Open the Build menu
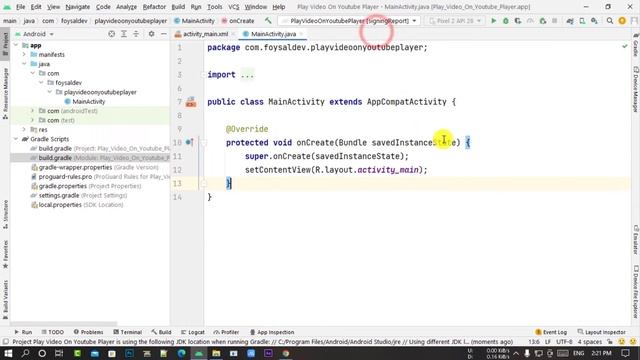Image resolution: width=640 pixels, height=360 pixels. pyautogui.click(x=178, y=7)
